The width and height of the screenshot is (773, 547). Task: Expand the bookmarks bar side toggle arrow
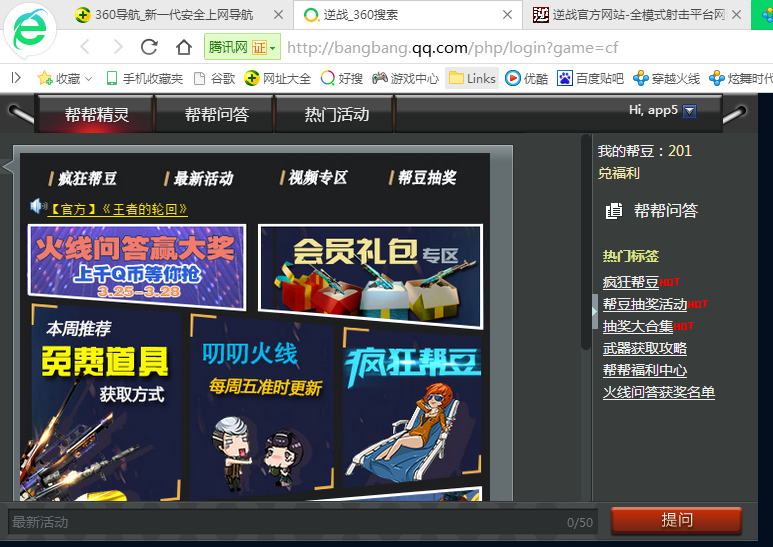[16, 78]
